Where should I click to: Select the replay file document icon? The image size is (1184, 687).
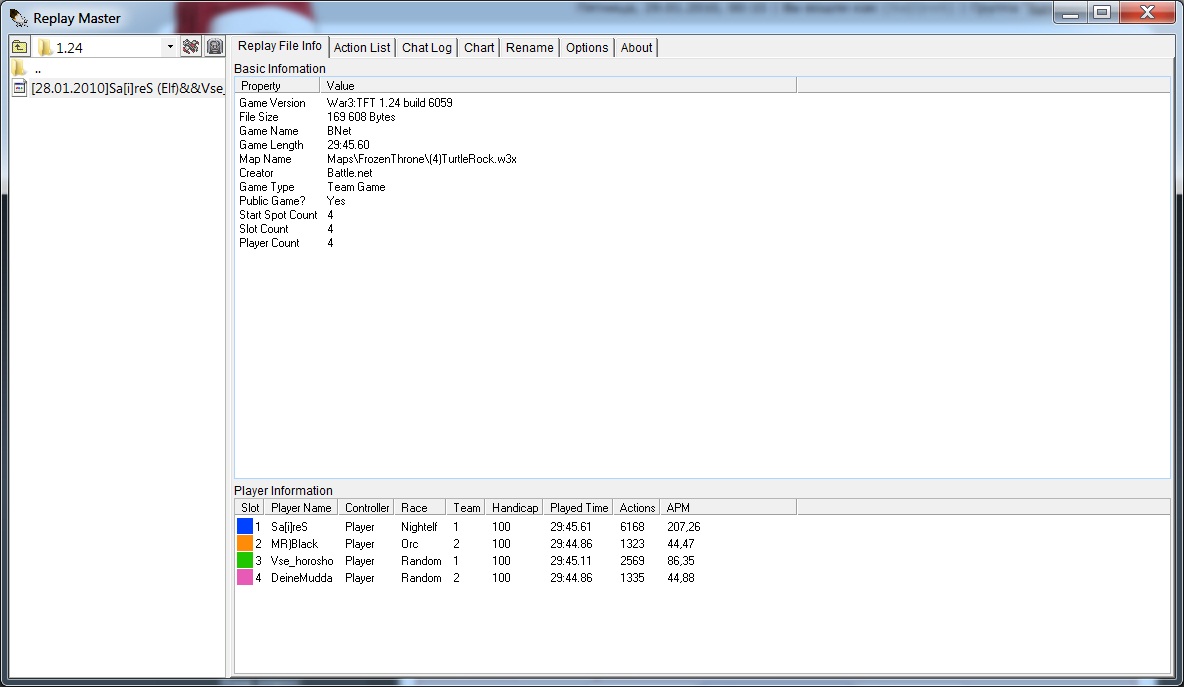coord(20,88)
